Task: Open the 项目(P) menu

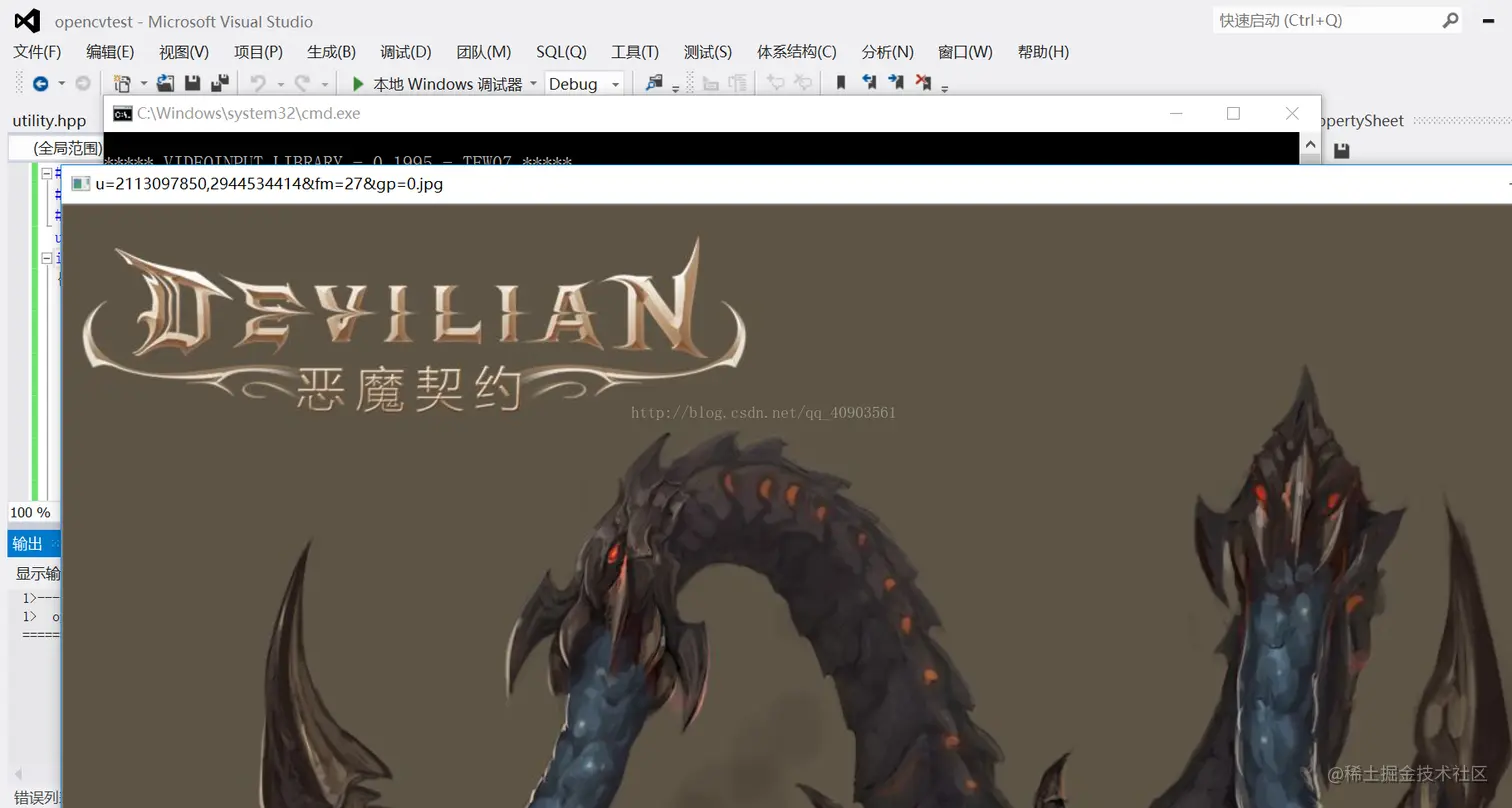Action: click(x=258, y=52)
